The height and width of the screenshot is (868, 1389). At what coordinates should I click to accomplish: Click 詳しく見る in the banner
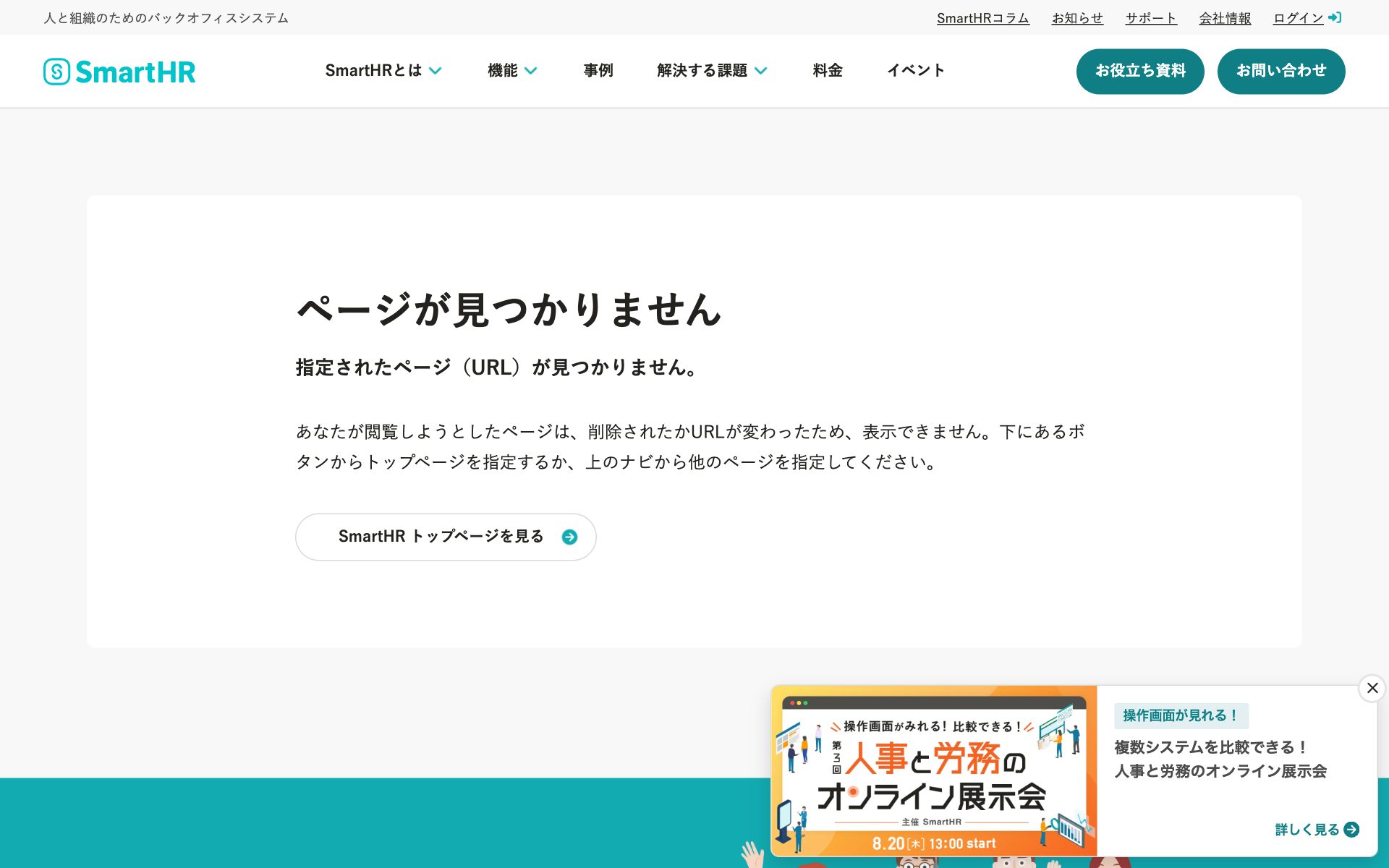pyautogui.click(x=1307, y=830)
